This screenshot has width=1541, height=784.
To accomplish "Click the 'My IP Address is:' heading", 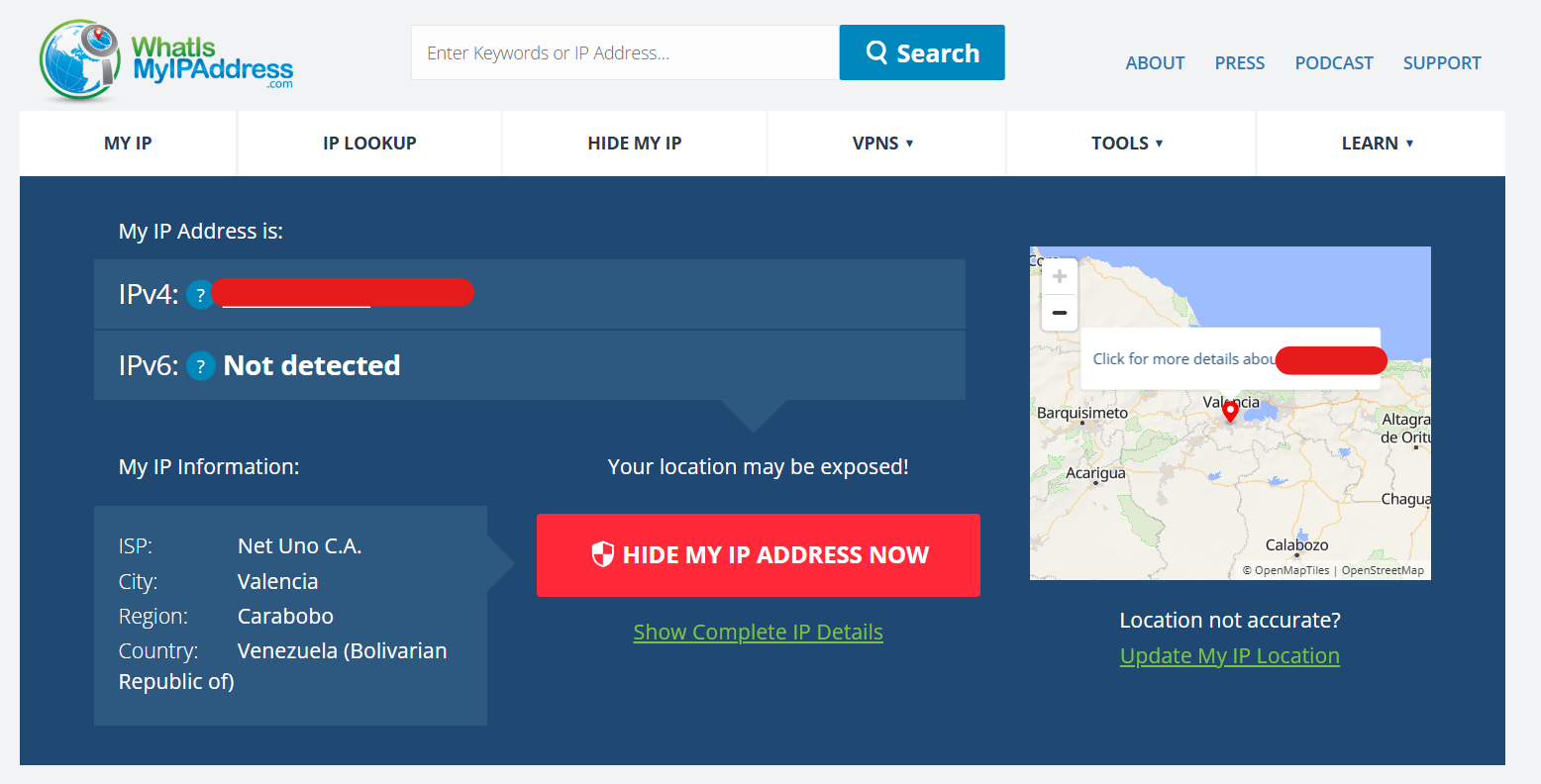I will point(201,232).
